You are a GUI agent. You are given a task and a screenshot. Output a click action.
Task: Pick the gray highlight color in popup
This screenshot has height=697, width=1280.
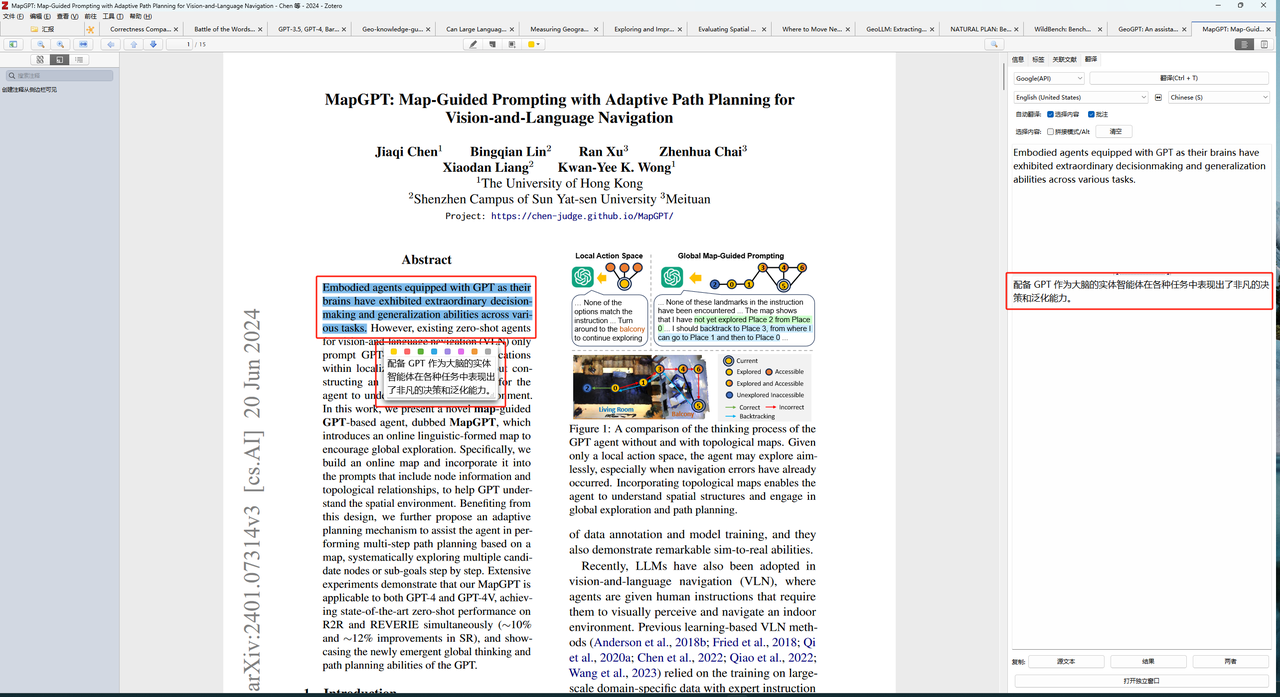tap(488, 351)
